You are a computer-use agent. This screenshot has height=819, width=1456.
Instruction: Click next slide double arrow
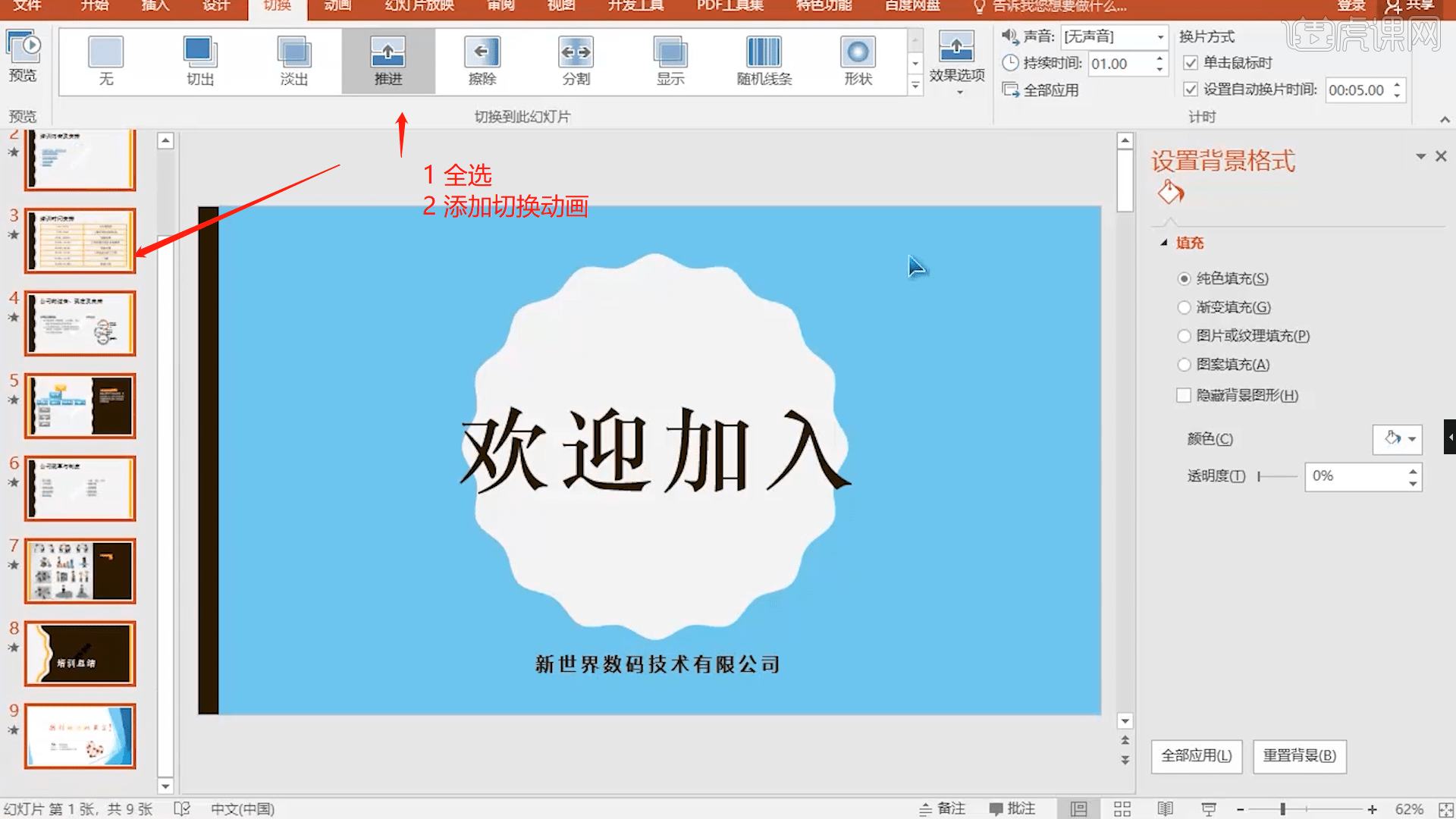point(1125,760)
